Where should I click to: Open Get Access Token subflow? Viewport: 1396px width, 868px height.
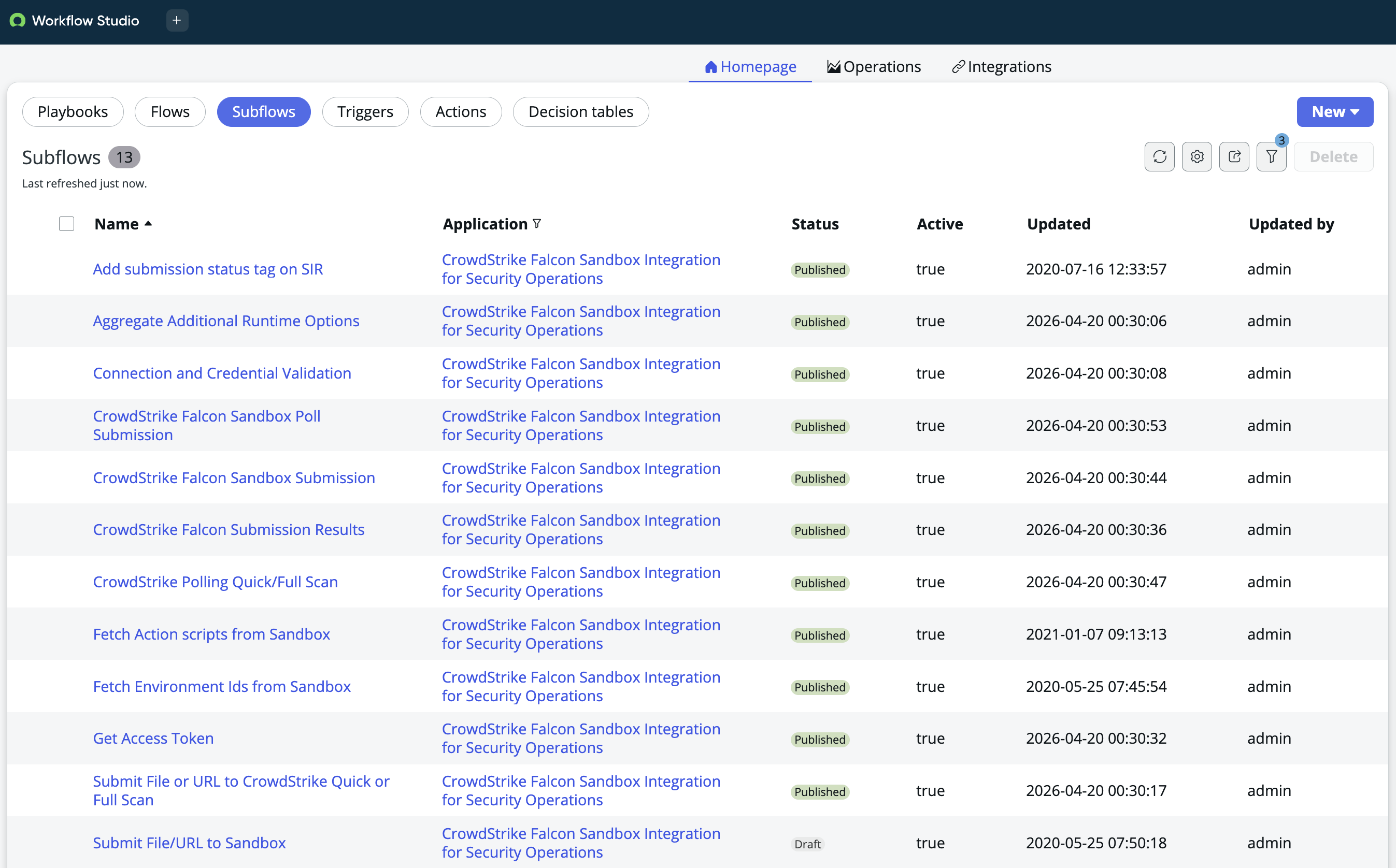pyautogui.click(x=153, y=738)
